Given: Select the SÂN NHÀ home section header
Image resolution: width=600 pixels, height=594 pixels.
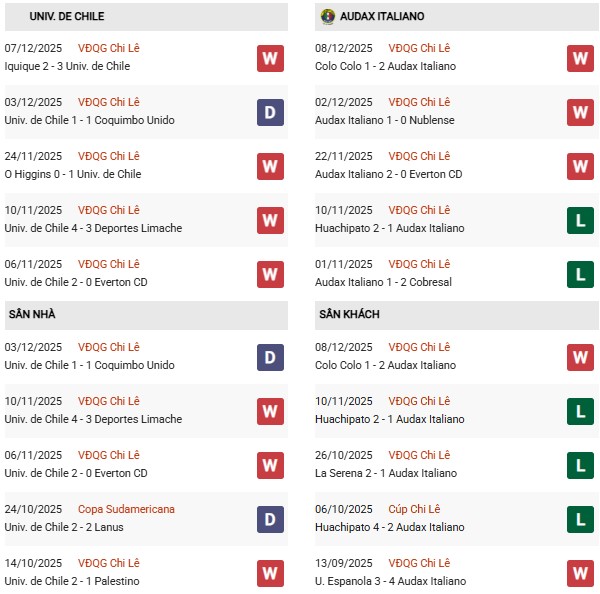Looking at the screenshot, I should [32, 314].
